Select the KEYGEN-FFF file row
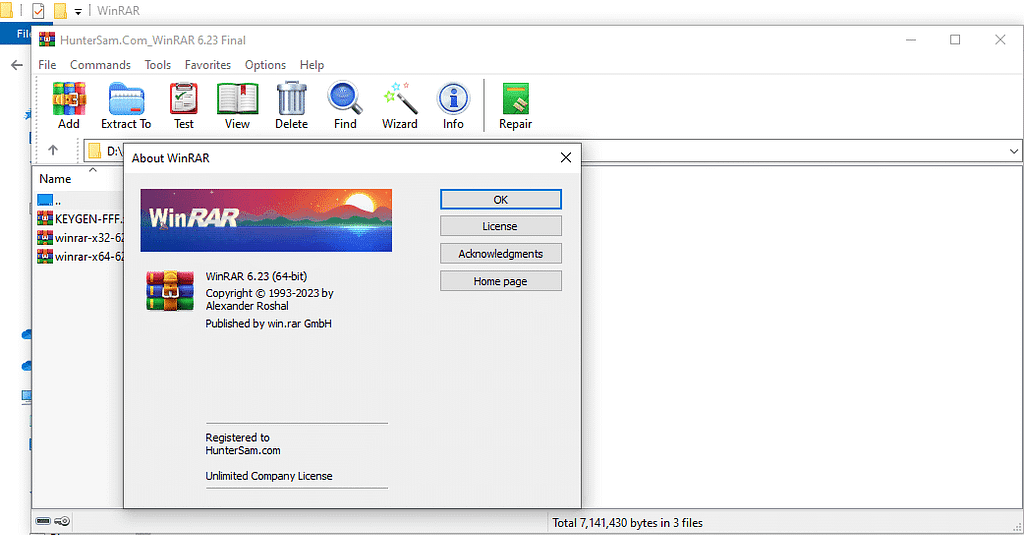 pos(80,219)
